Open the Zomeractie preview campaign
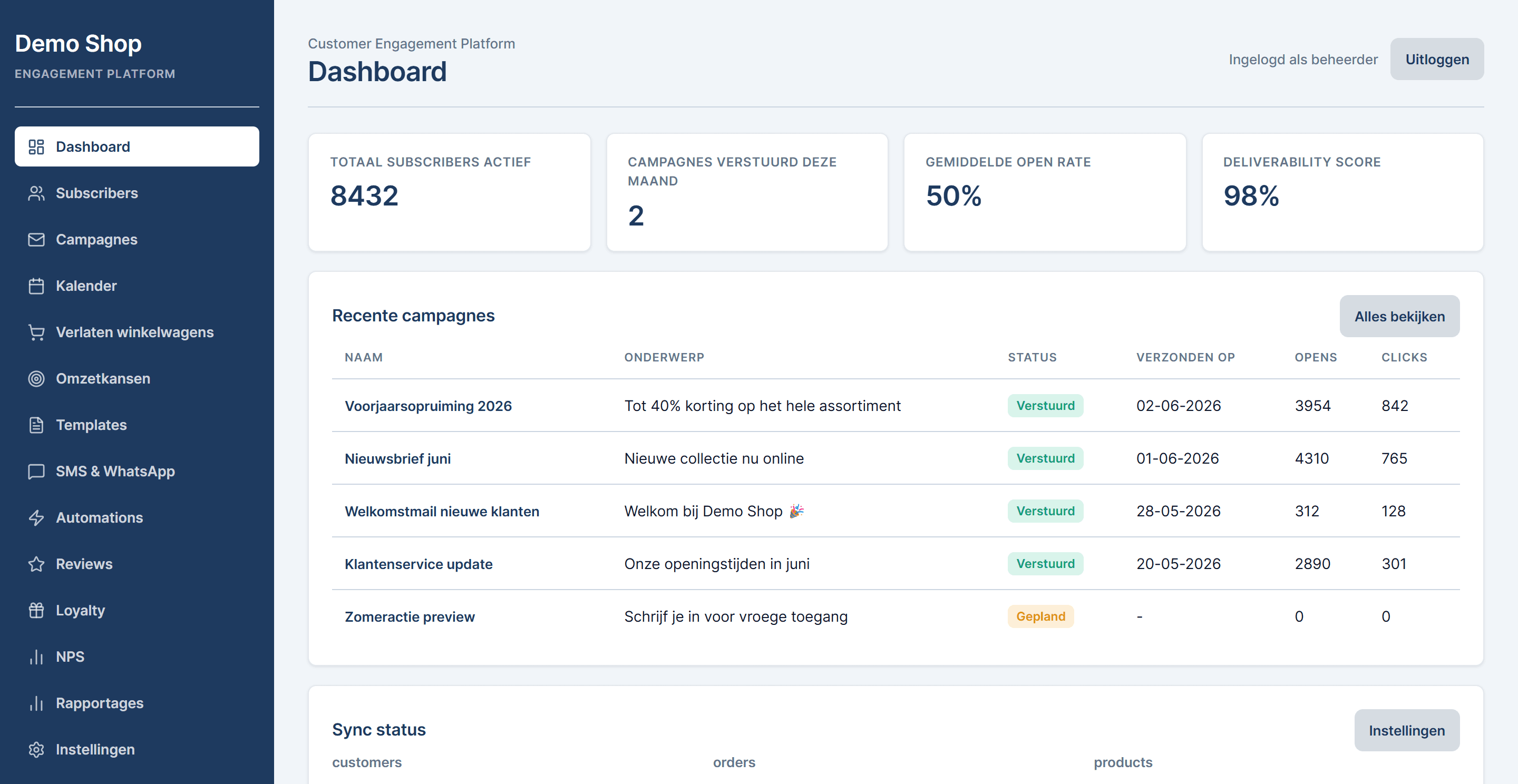Image resolution: width=1518 pixels, height=784 pixels. point(410,617)
